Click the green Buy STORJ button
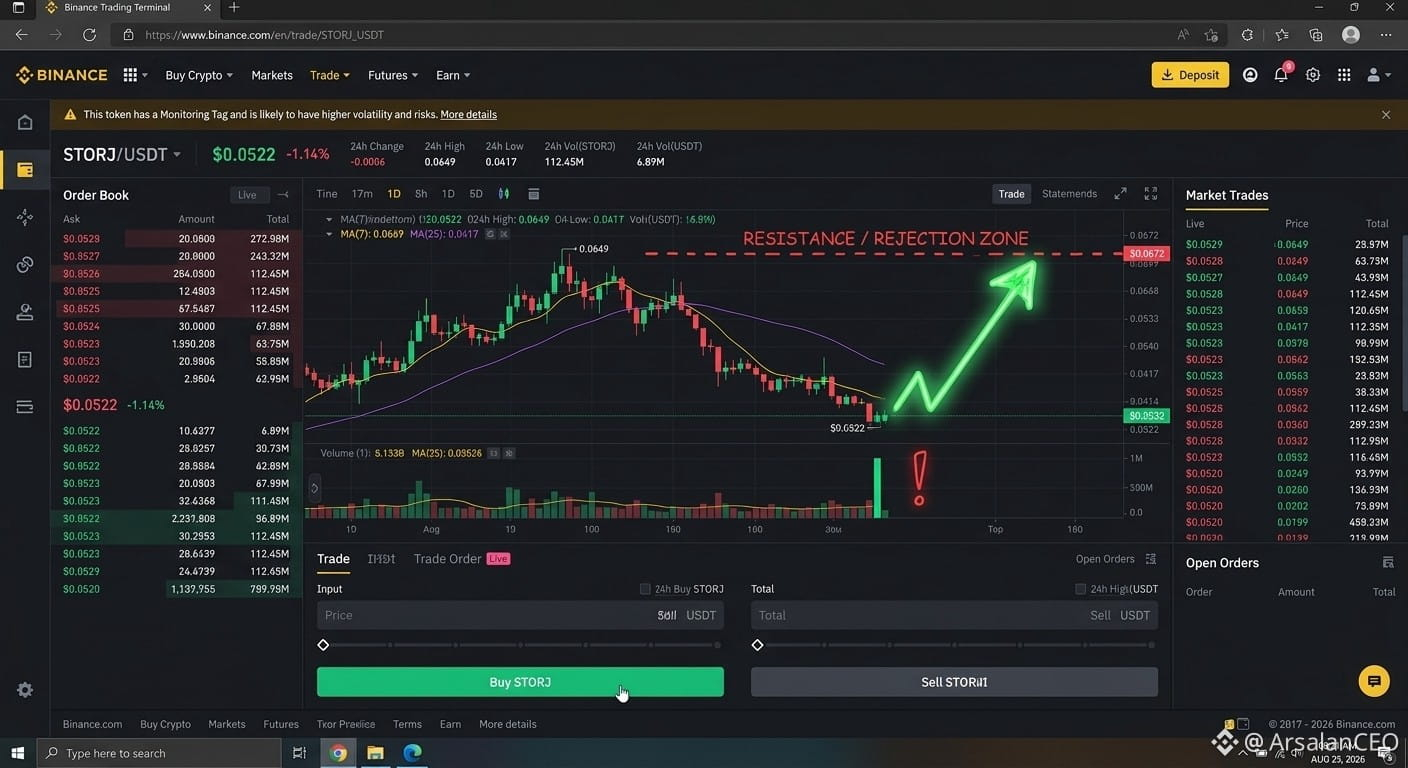The width and height of the screenshot is (1408, 768). [x=520, y=682]
